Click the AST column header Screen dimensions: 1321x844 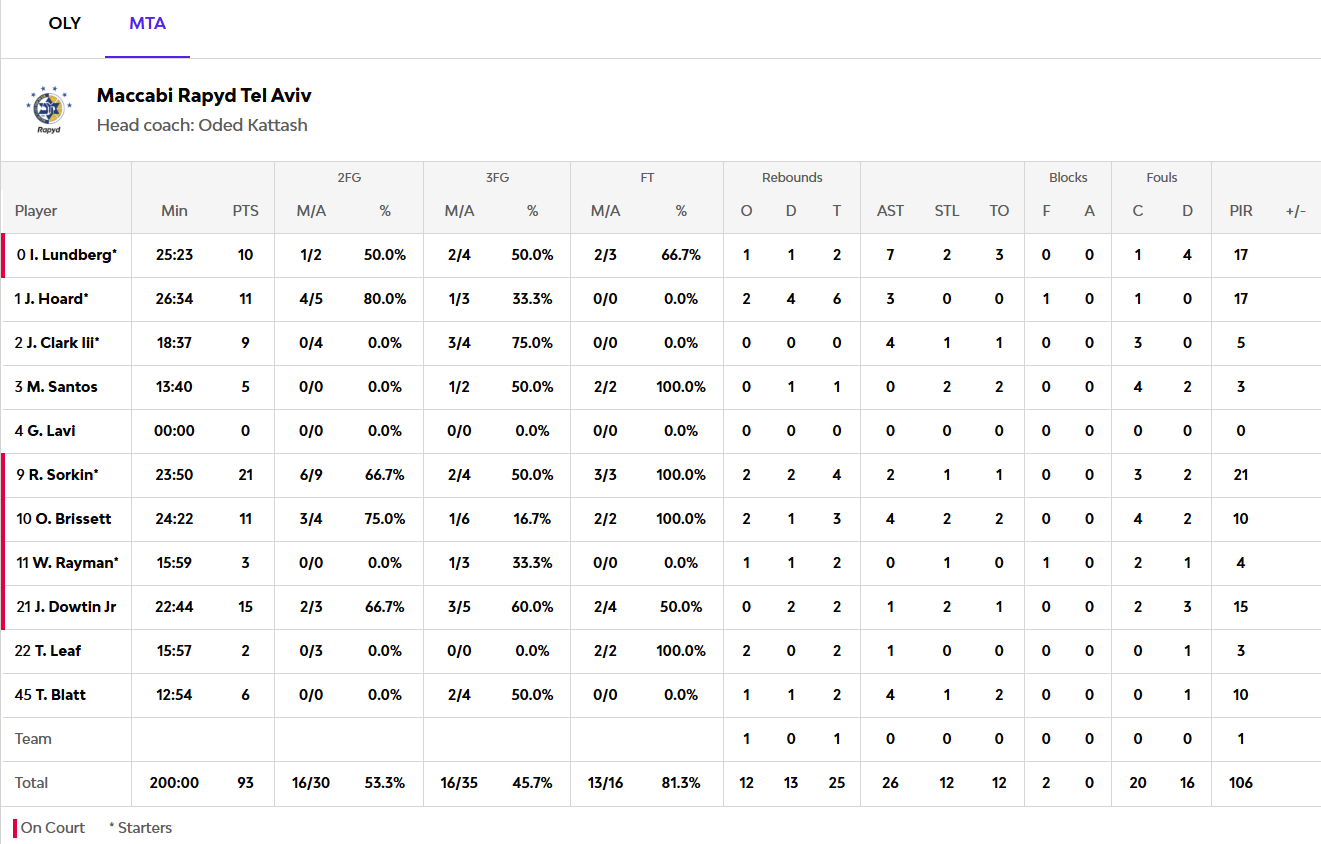click(890, 211)
